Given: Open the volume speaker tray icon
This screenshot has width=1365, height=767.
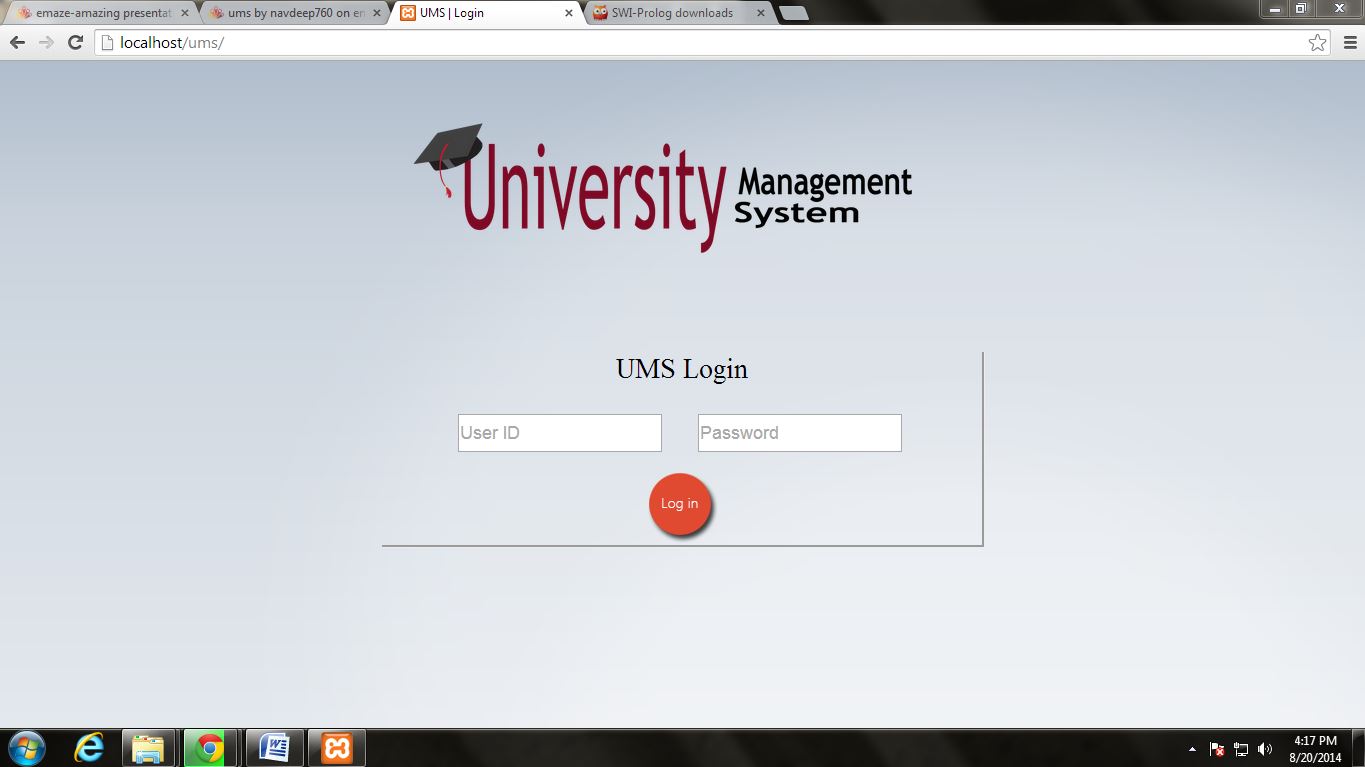Looking at the screenshot, I should pos(1265,749).
